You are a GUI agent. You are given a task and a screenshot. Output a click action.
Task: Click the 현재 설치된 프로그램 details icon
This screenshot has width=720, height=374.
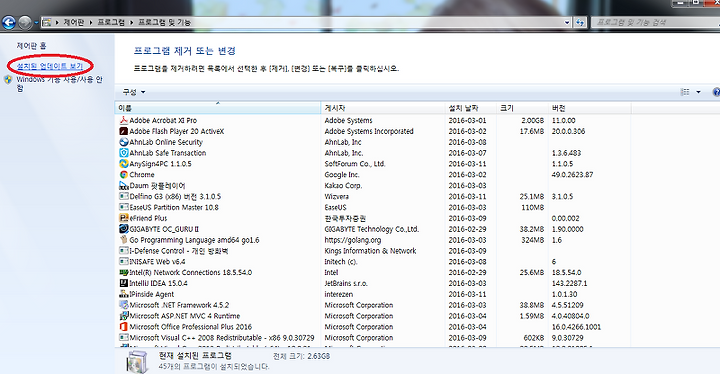click(x=137, y=362)
